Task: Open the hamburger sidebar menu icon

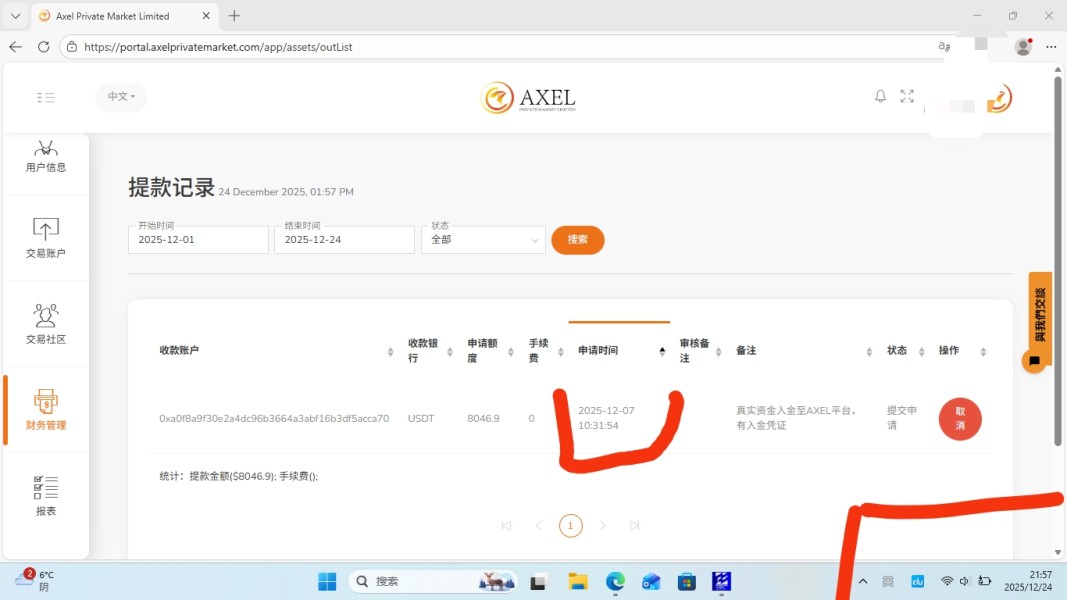Action: click(46, 97)
